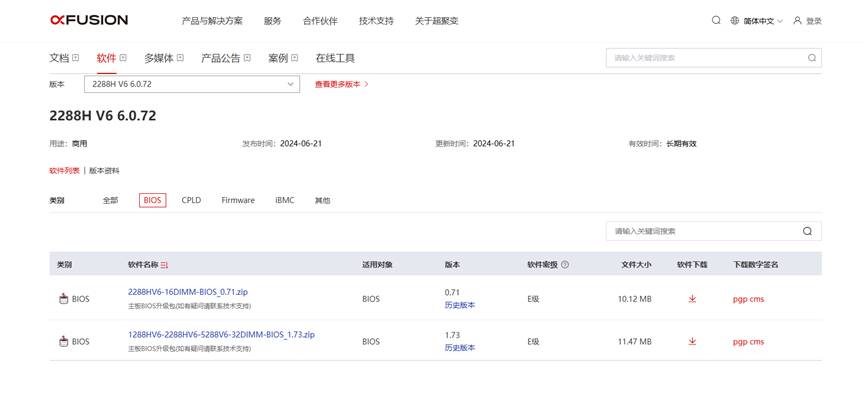Open 技术支持 menu
The height and width of the screenshot is (399, 865).
point(376,21)
